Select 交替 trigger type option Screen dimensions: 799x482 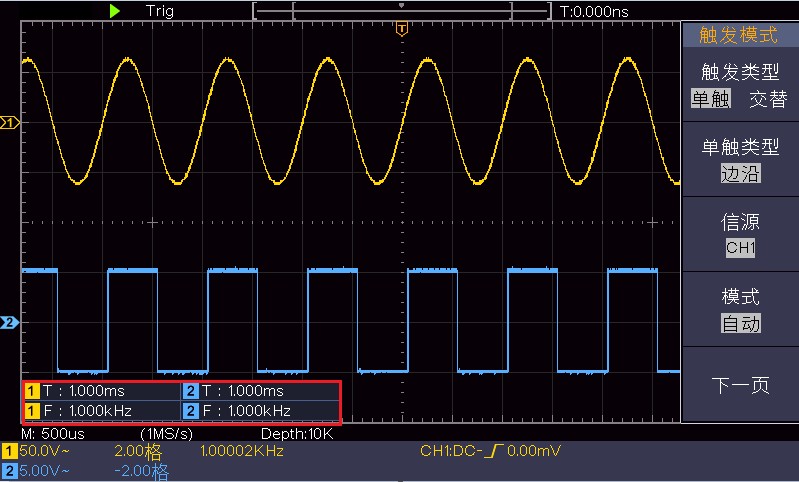pyautogui.click(x=768, y=99)
